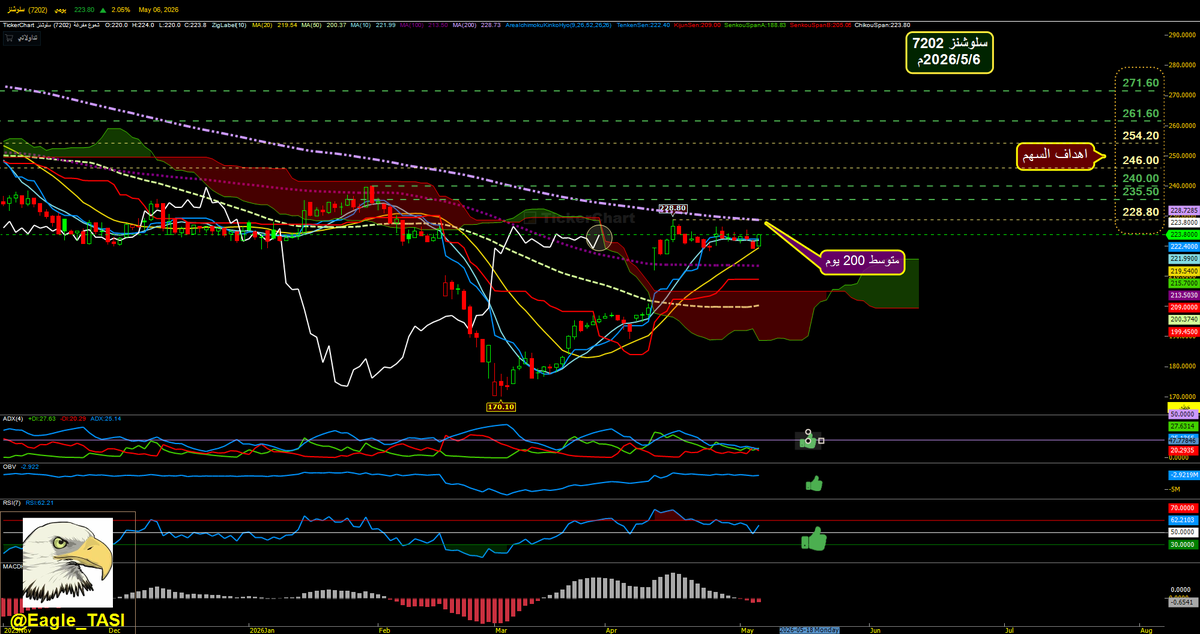1200x634 pixels.
Task: Select the ZigLabel(10) indicator label
Action: click(x=229, y=25)
